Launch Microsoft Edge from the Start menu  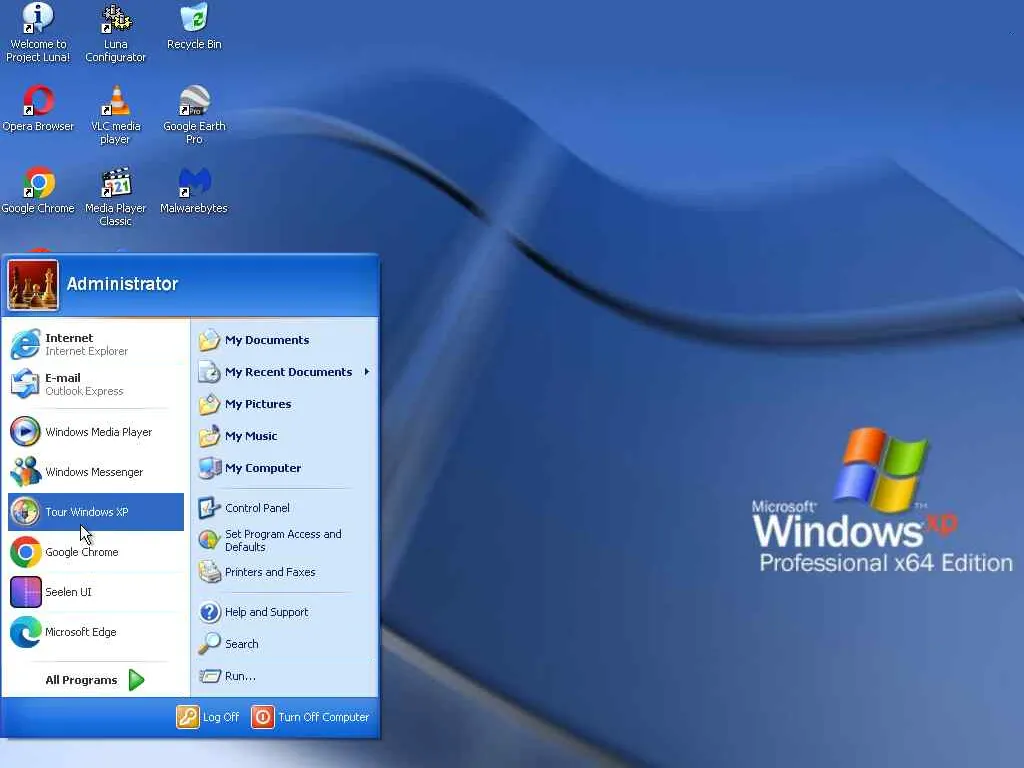[x=95, y=632]
